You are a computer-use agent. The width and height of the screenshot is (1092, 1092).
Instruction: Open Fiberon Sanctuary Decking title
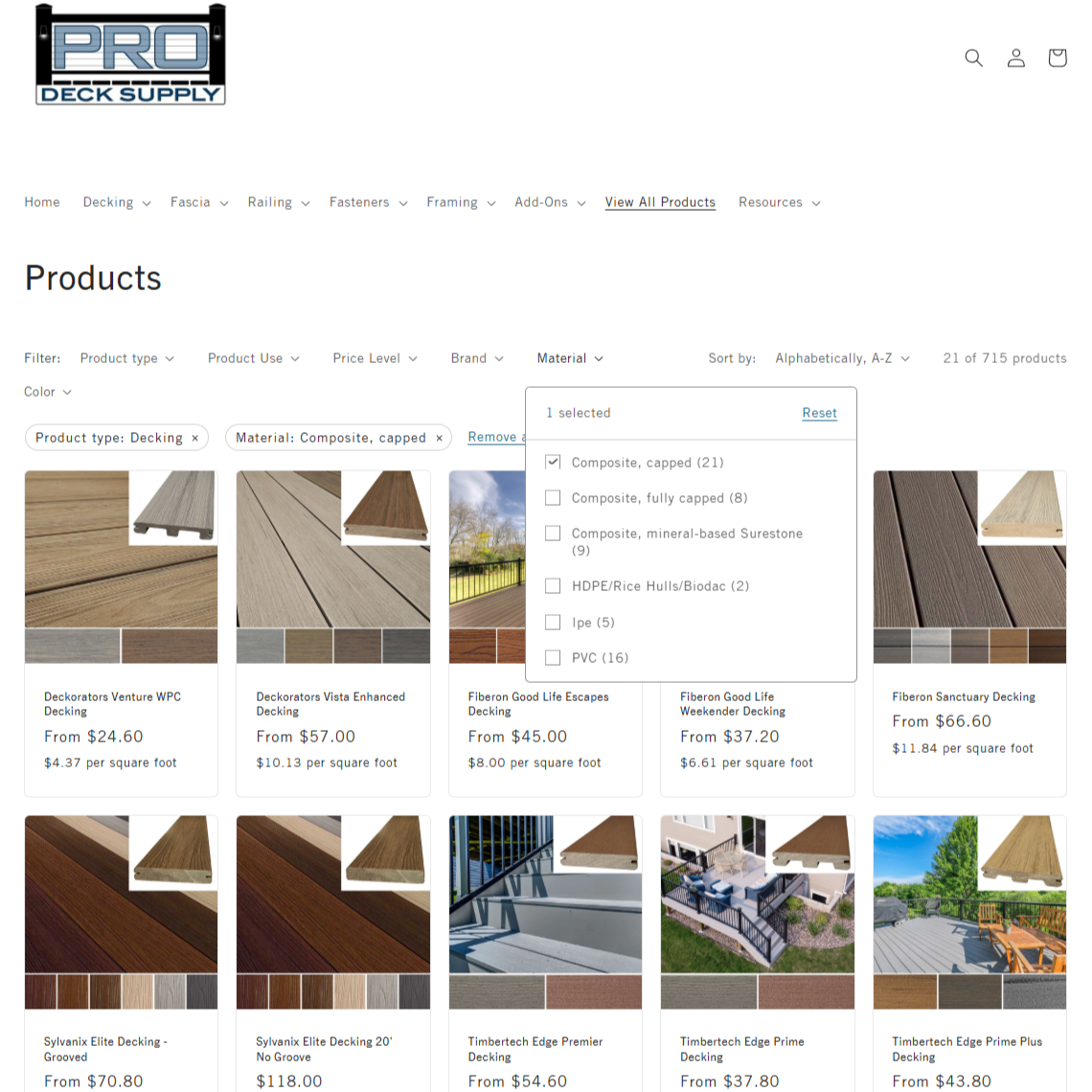tap(963, 696)
